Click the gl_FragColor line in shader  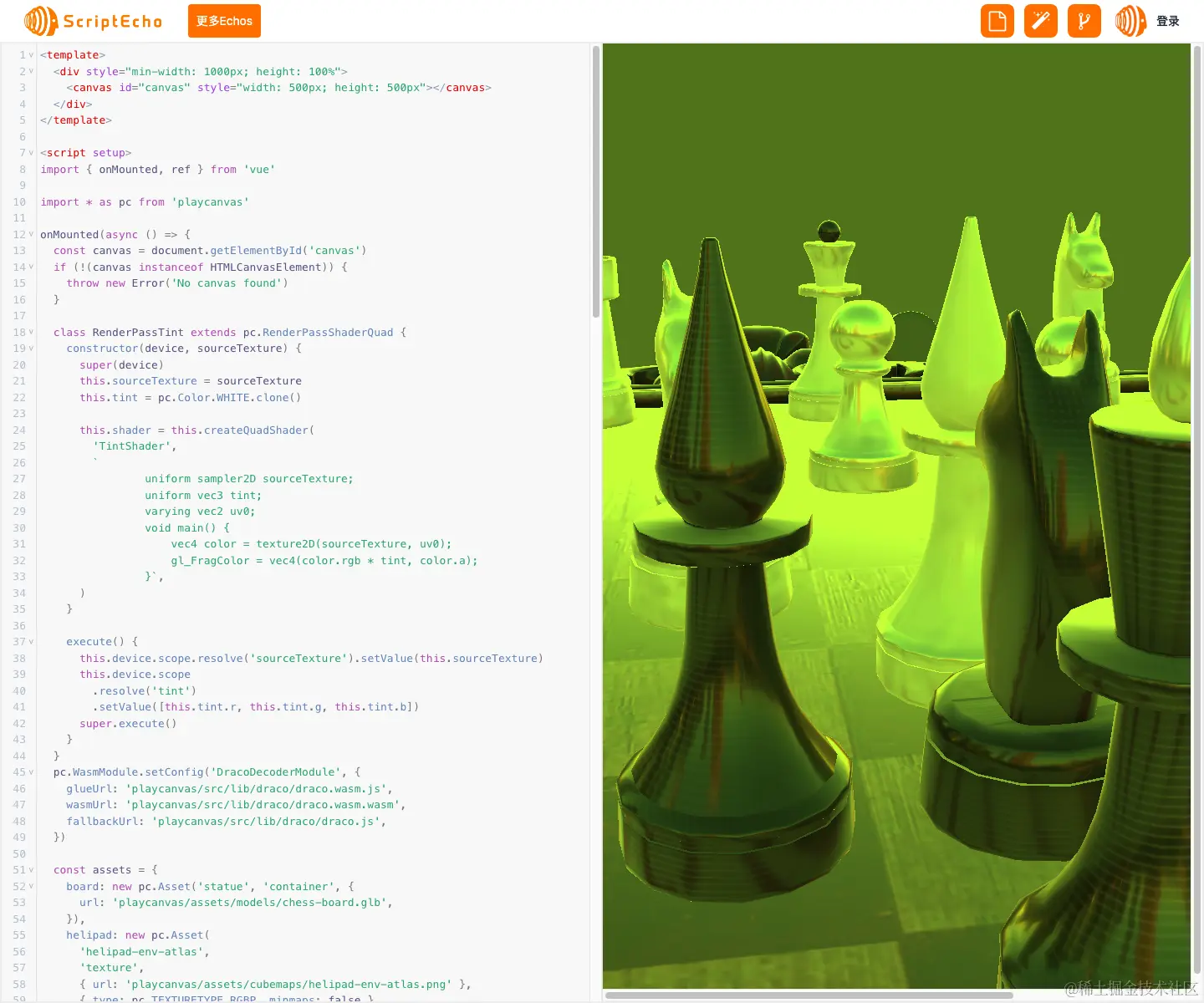324,561
